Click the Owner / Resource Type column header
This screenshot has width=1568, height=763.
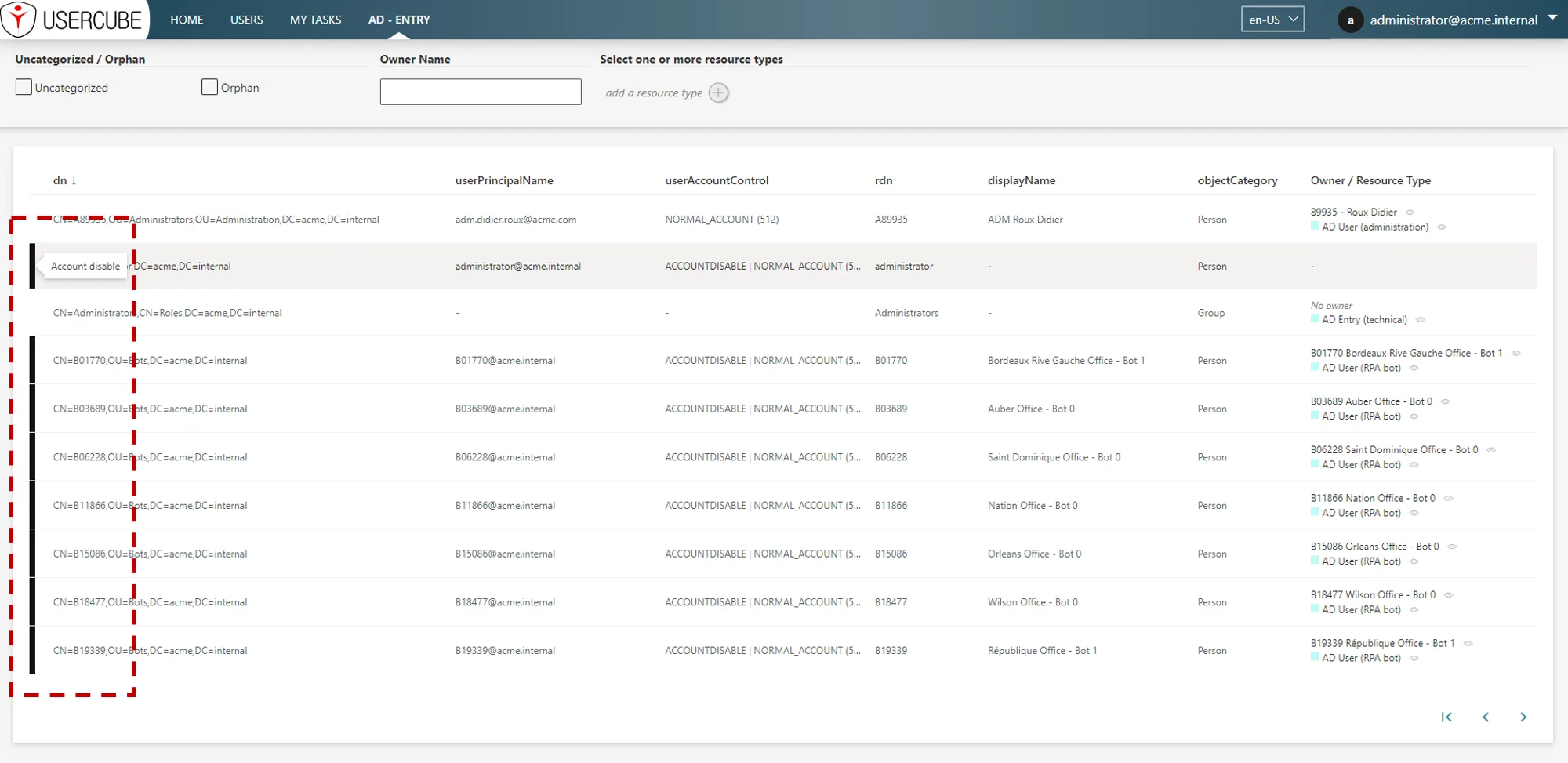[x=1370, y=180]
